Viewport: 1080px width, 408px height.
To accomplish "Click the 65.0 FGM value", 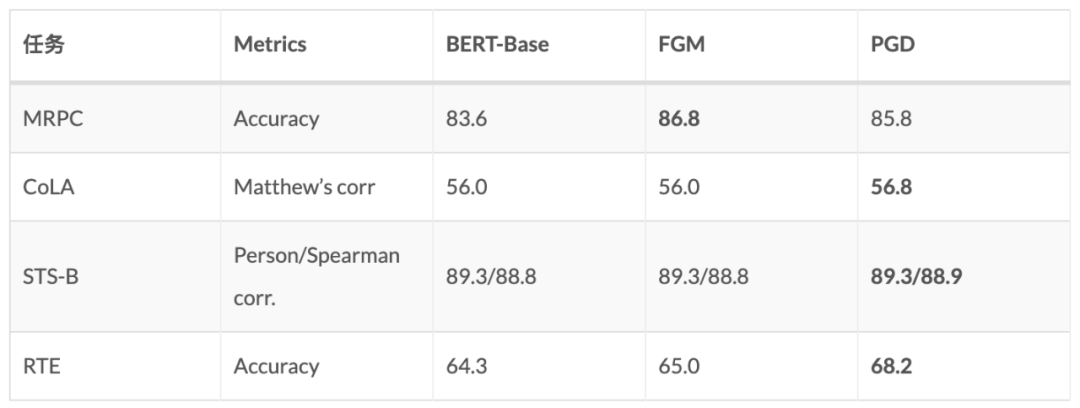I will coord(678,366).
